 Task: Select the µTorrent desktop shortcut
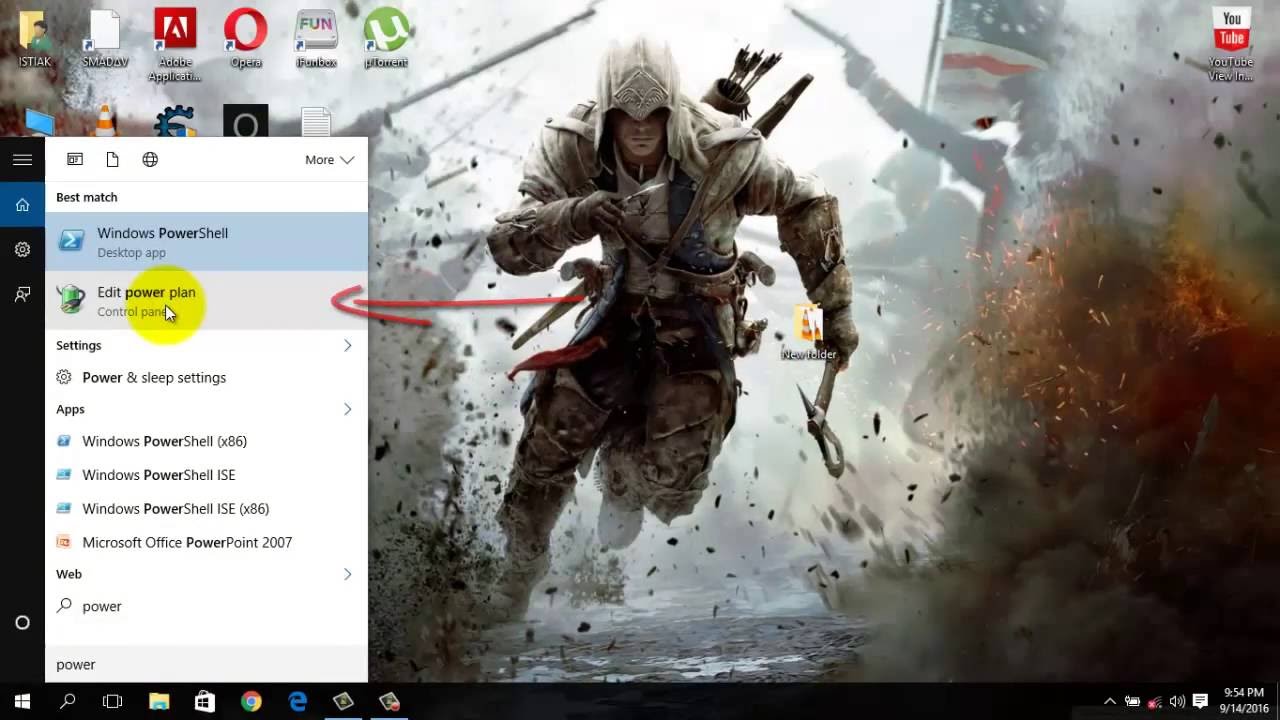(386, 40)
